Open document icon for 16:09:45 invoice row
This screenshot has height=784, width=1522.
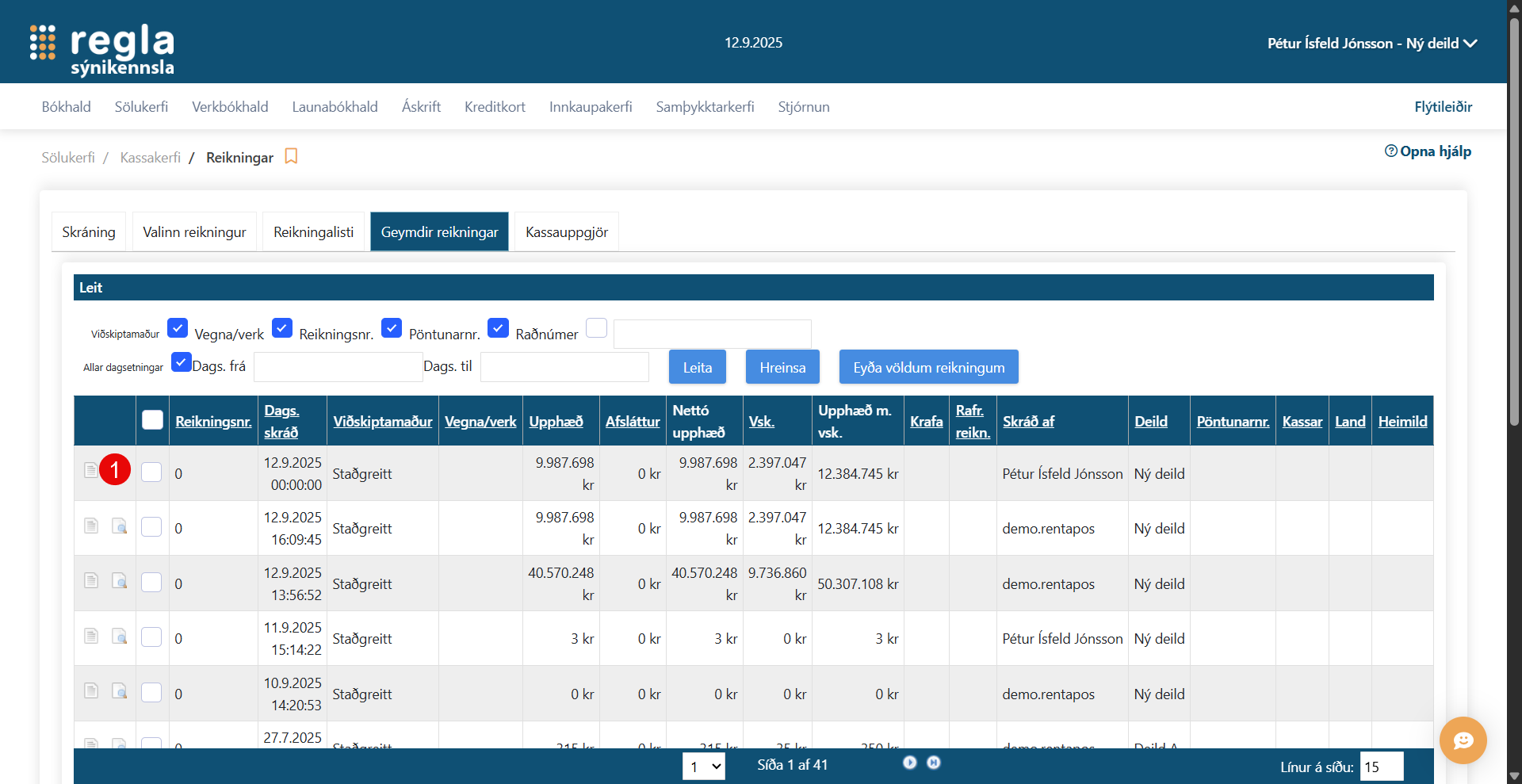pyautogui.click(x=91, y=526)
